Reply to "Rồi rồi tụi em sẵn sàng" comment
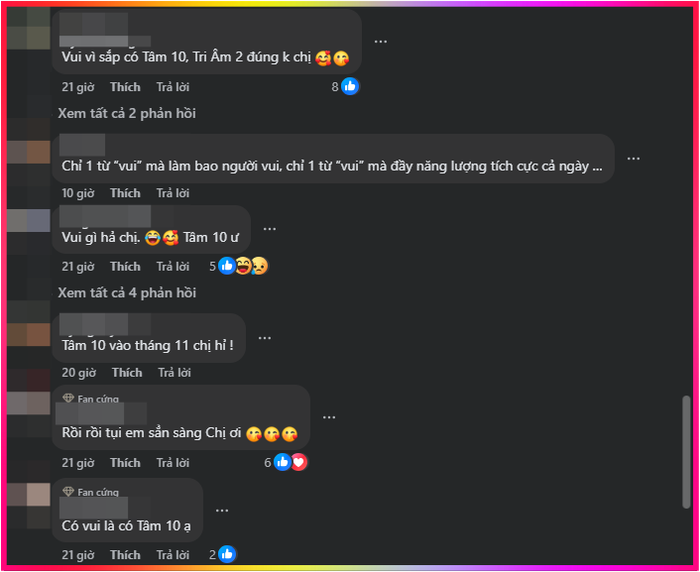 [173, 463]
